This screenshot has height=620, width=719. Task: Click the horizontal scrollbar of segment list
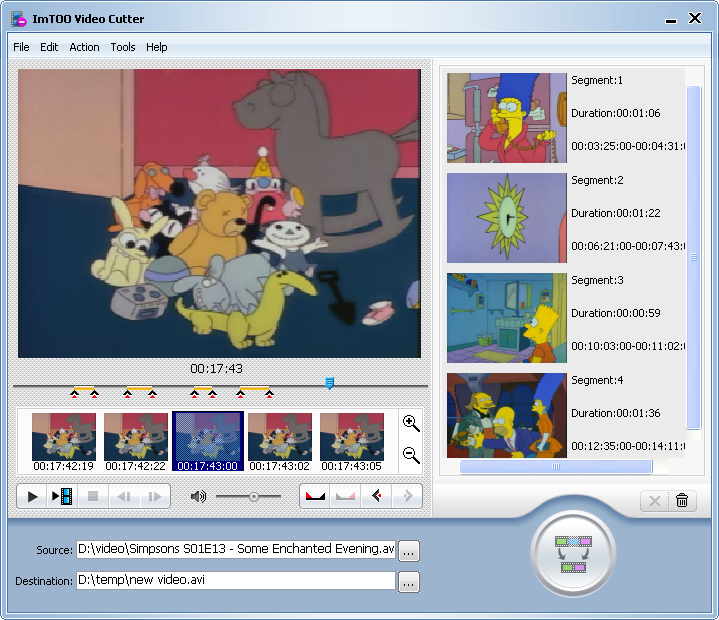coord(556,467)
